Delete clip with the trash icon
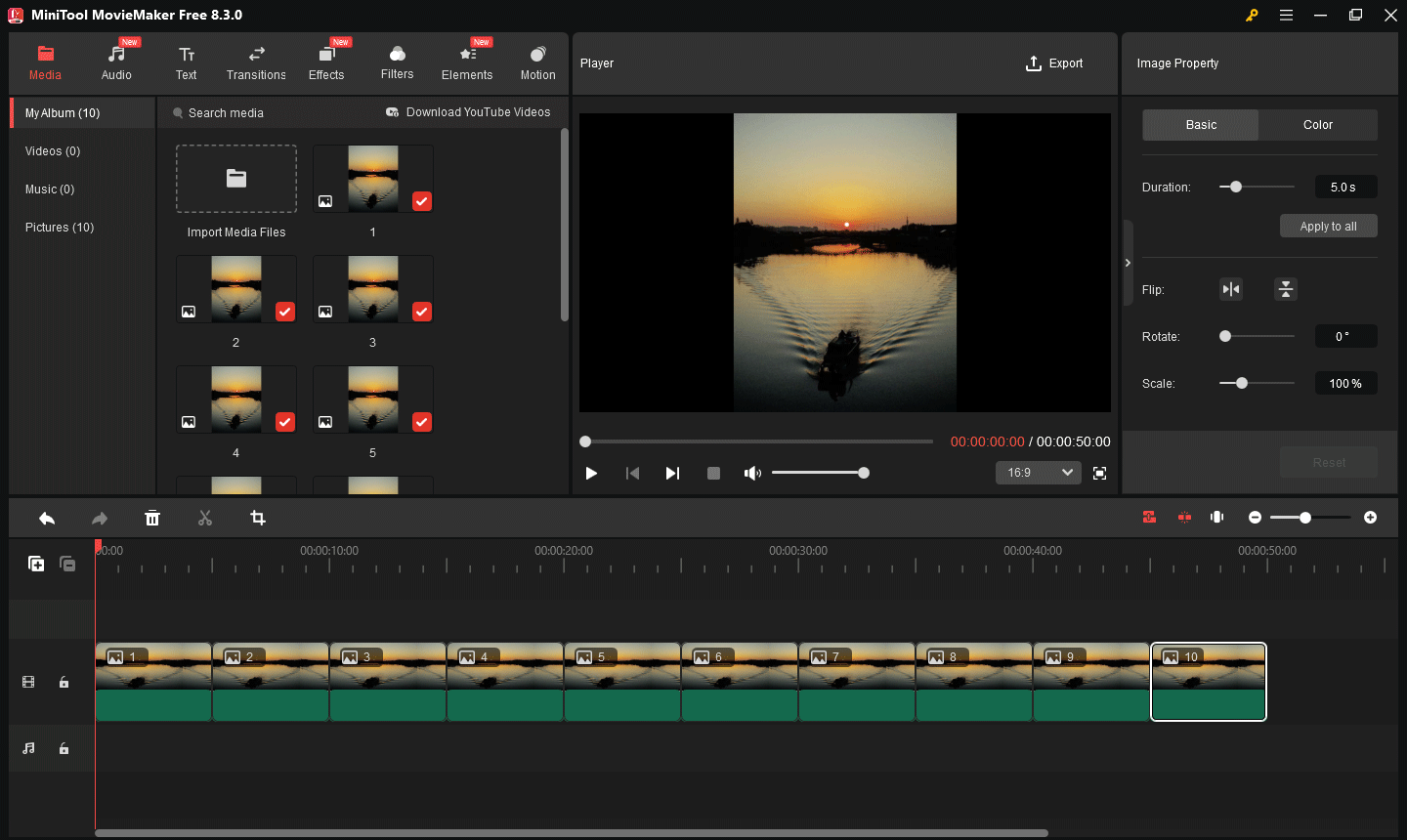Screen dimensions: 1407x840 click(x=152, y=518)
